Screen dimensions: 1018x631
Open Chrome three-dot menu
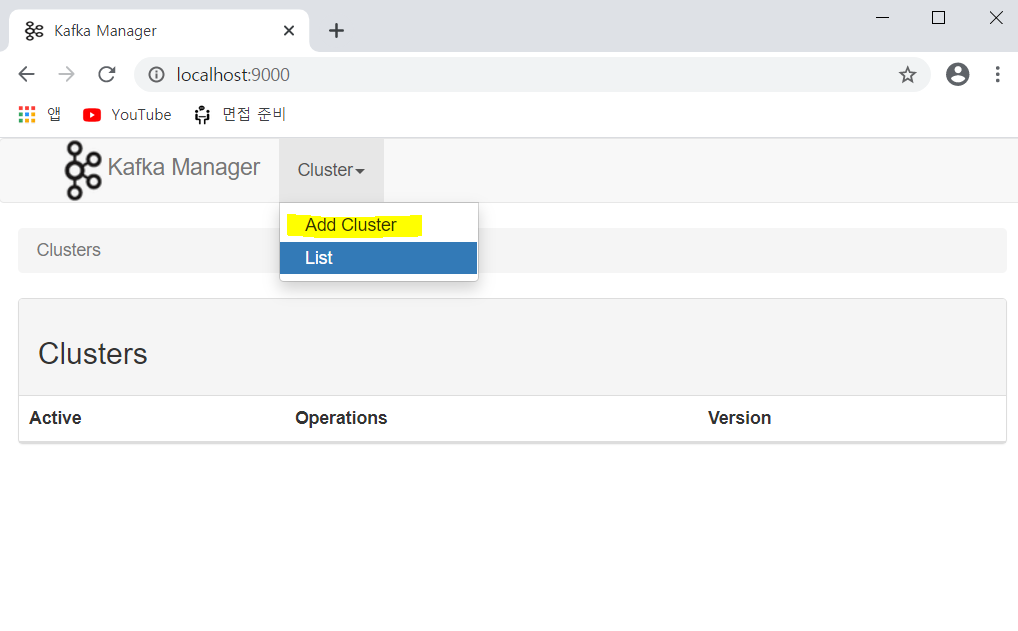click(x=997, y=75)
